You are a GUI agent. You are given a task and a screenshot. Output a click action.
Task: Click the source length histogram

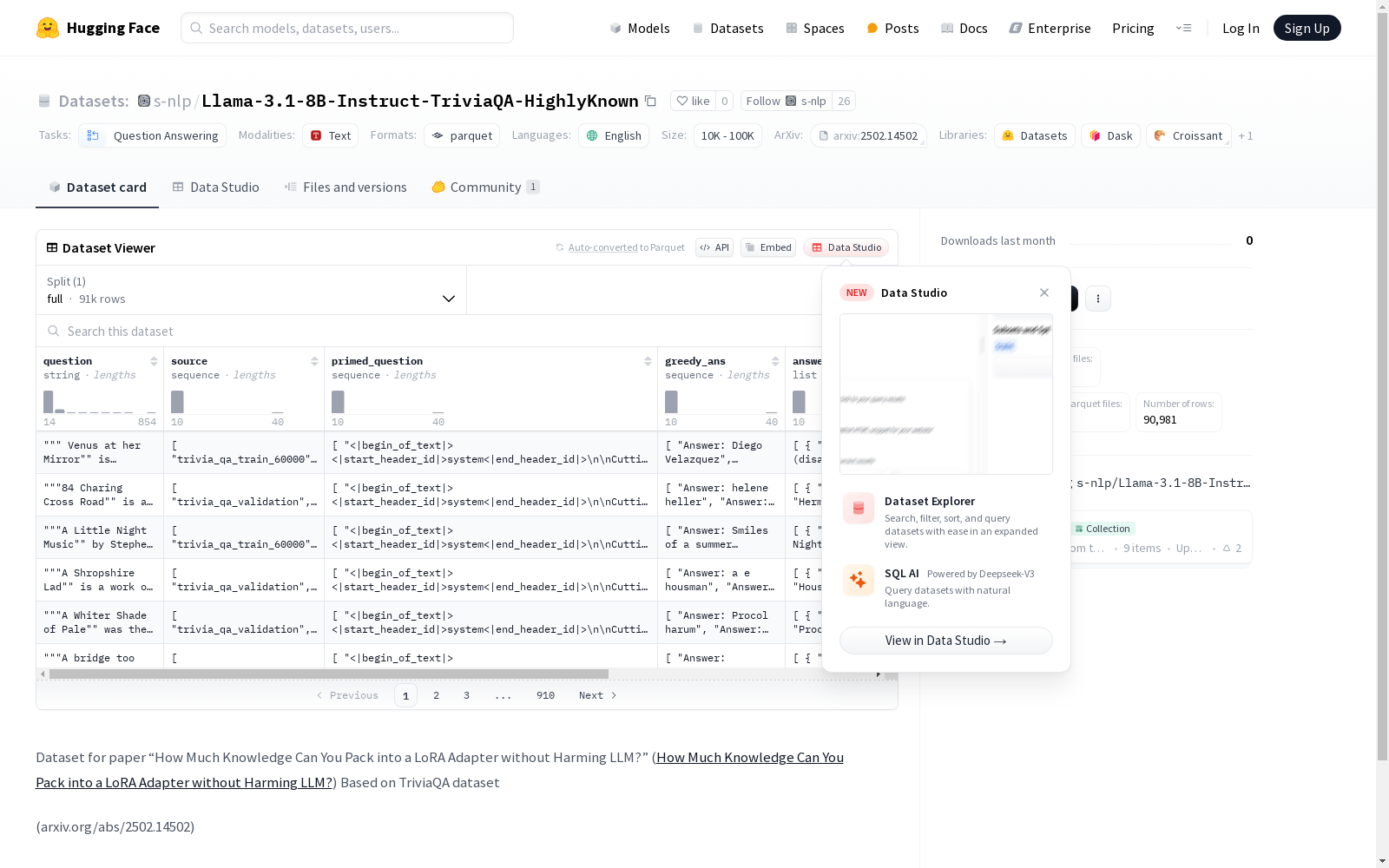click(x=227, y=402)
